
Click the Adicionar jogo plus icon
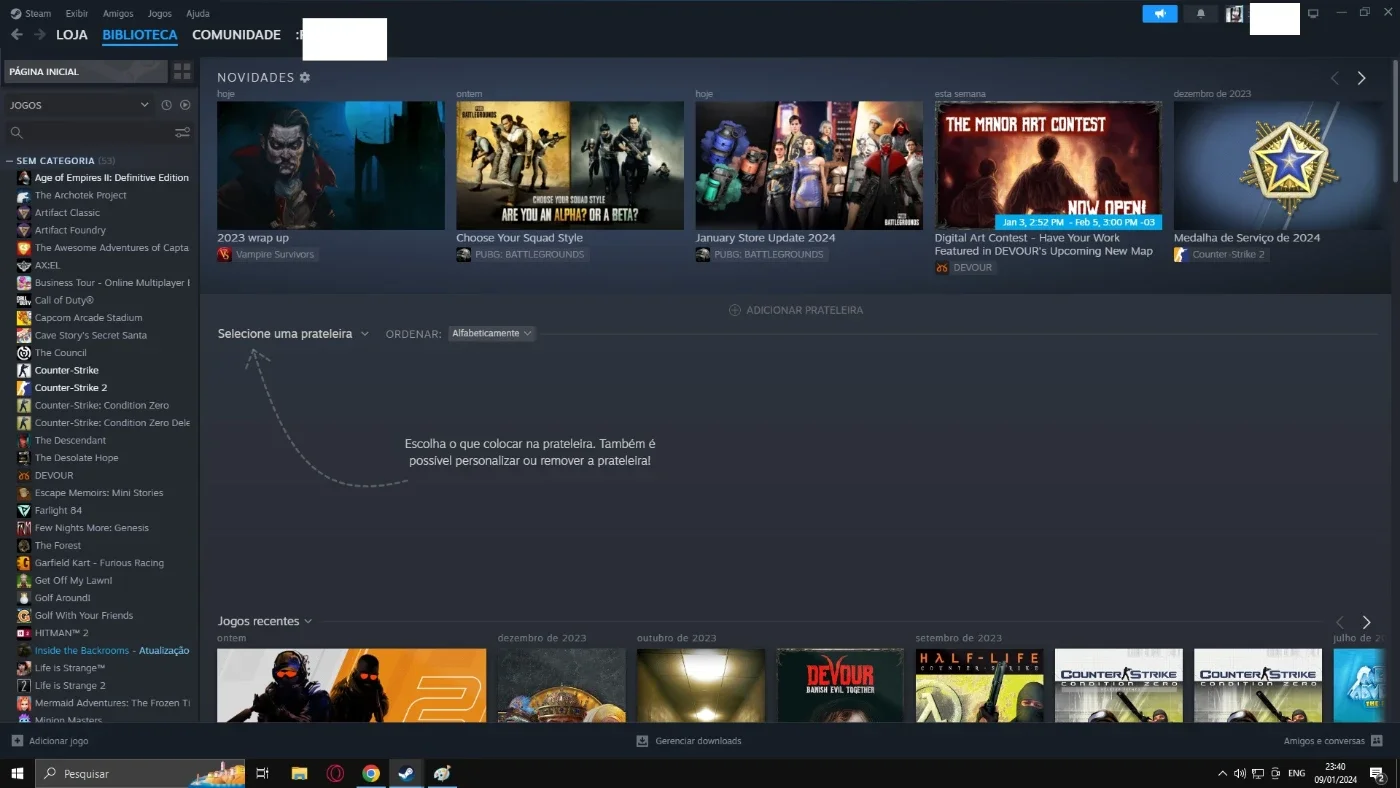[x=17, y=741]
